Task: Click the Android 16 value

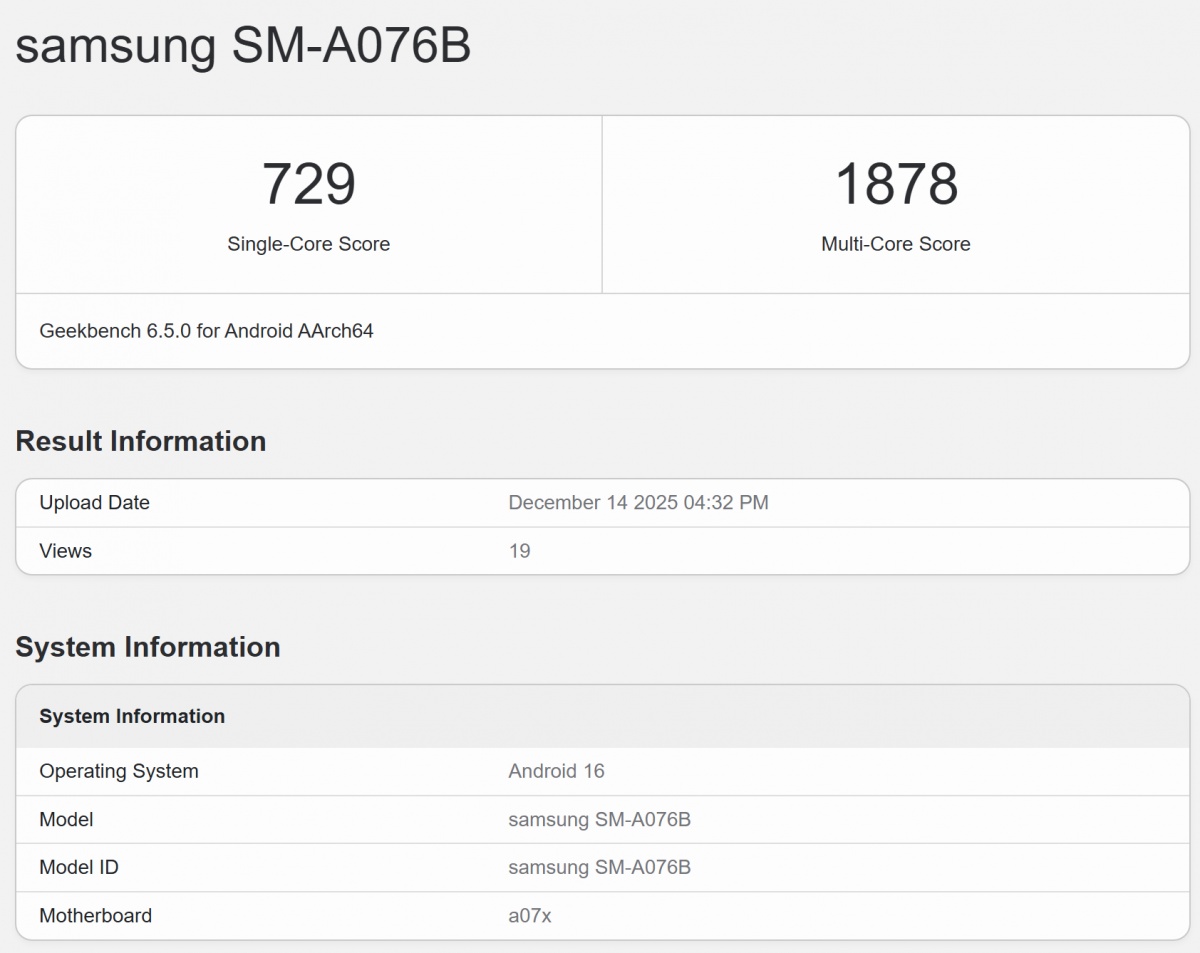Action: 556,771
